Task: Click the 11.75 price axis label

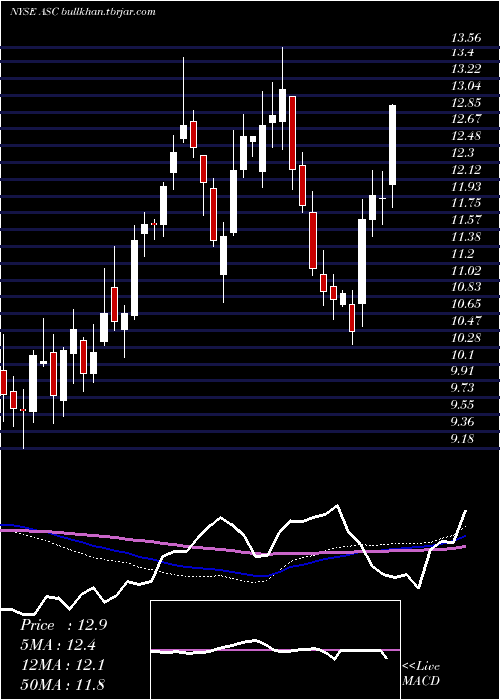Action: coord(466,203)
